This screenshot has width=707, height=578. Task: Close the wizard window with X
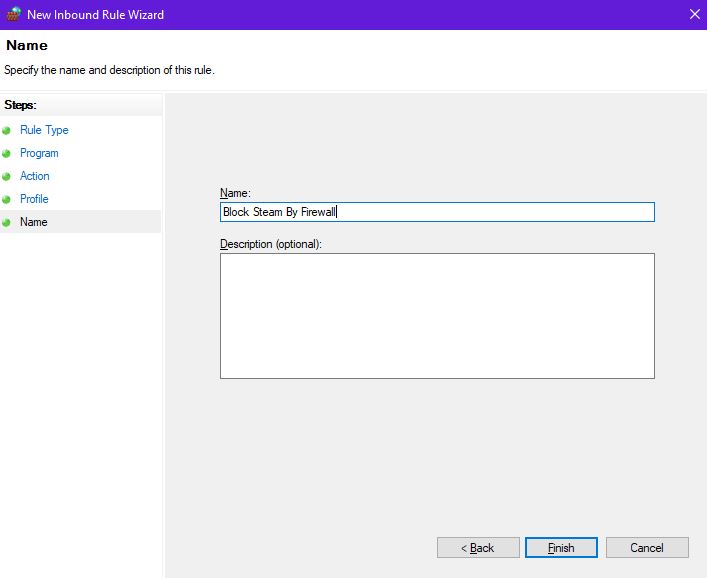[695, 14]
